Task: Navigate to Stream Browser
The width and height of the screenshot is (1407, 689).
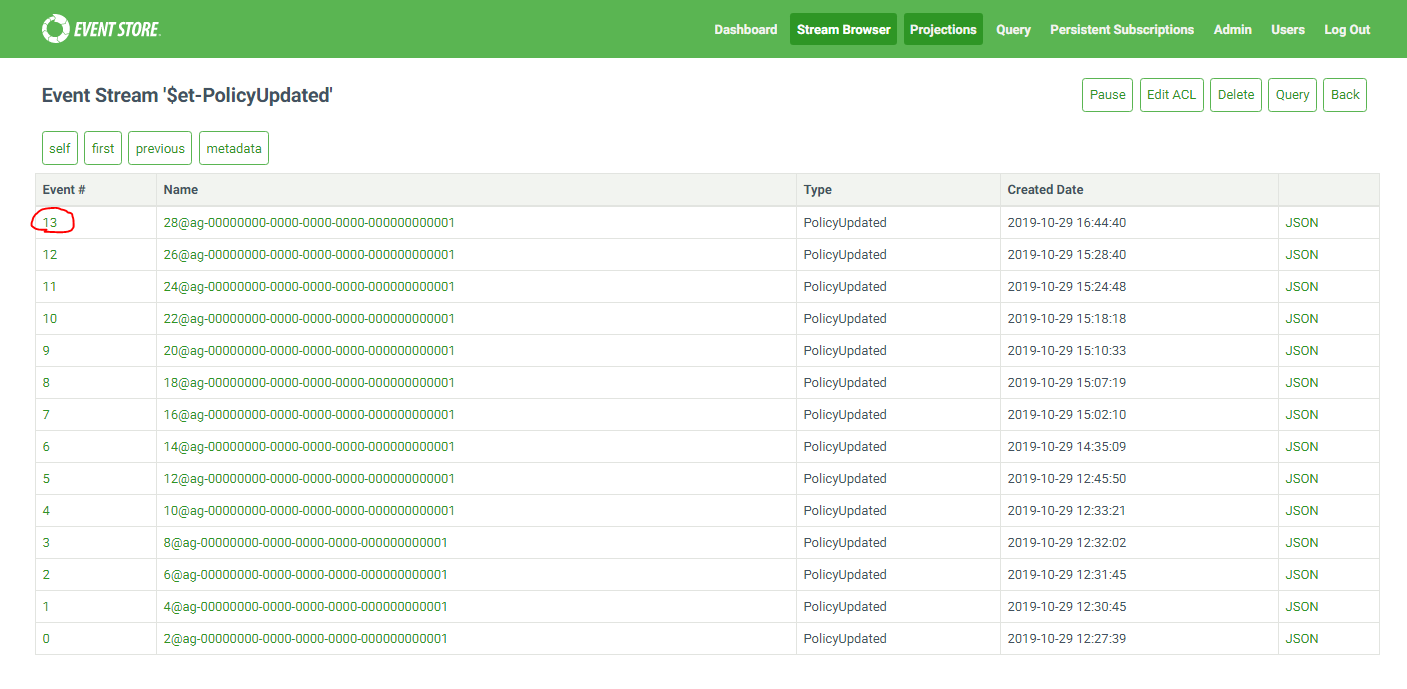Action: point(843,29)
